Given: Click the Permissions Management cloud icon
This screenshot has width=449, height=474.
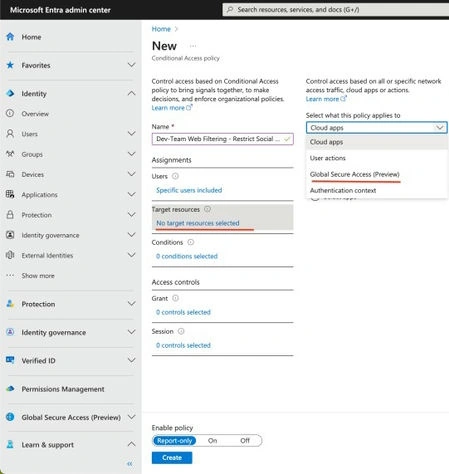Looking at the screenshot, I should [10, 389].
